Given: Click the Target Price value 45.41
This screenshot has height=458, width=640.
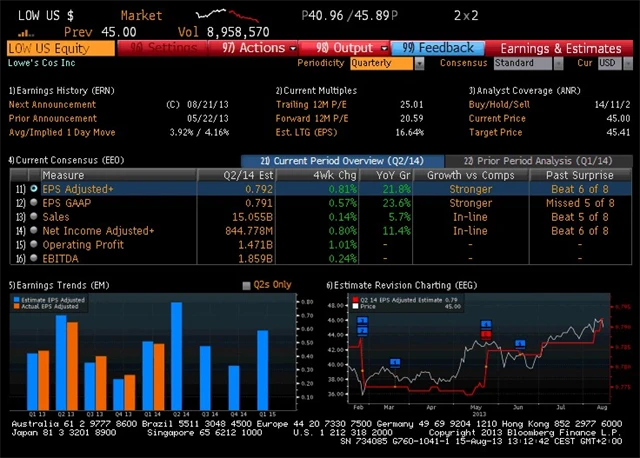Looking at the screenshot, I should 618,132.
